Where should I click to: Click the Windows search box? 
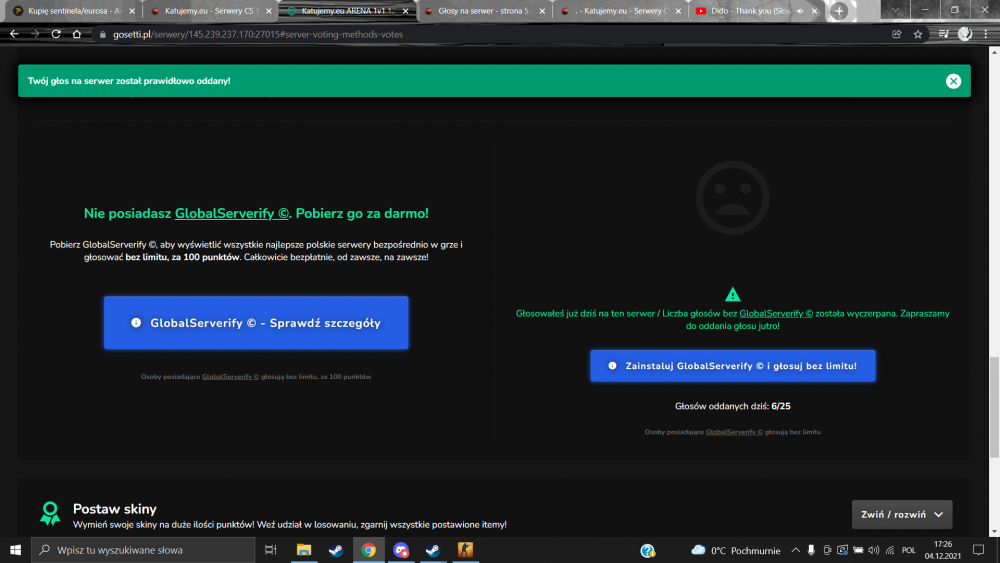tap(143, 550)
